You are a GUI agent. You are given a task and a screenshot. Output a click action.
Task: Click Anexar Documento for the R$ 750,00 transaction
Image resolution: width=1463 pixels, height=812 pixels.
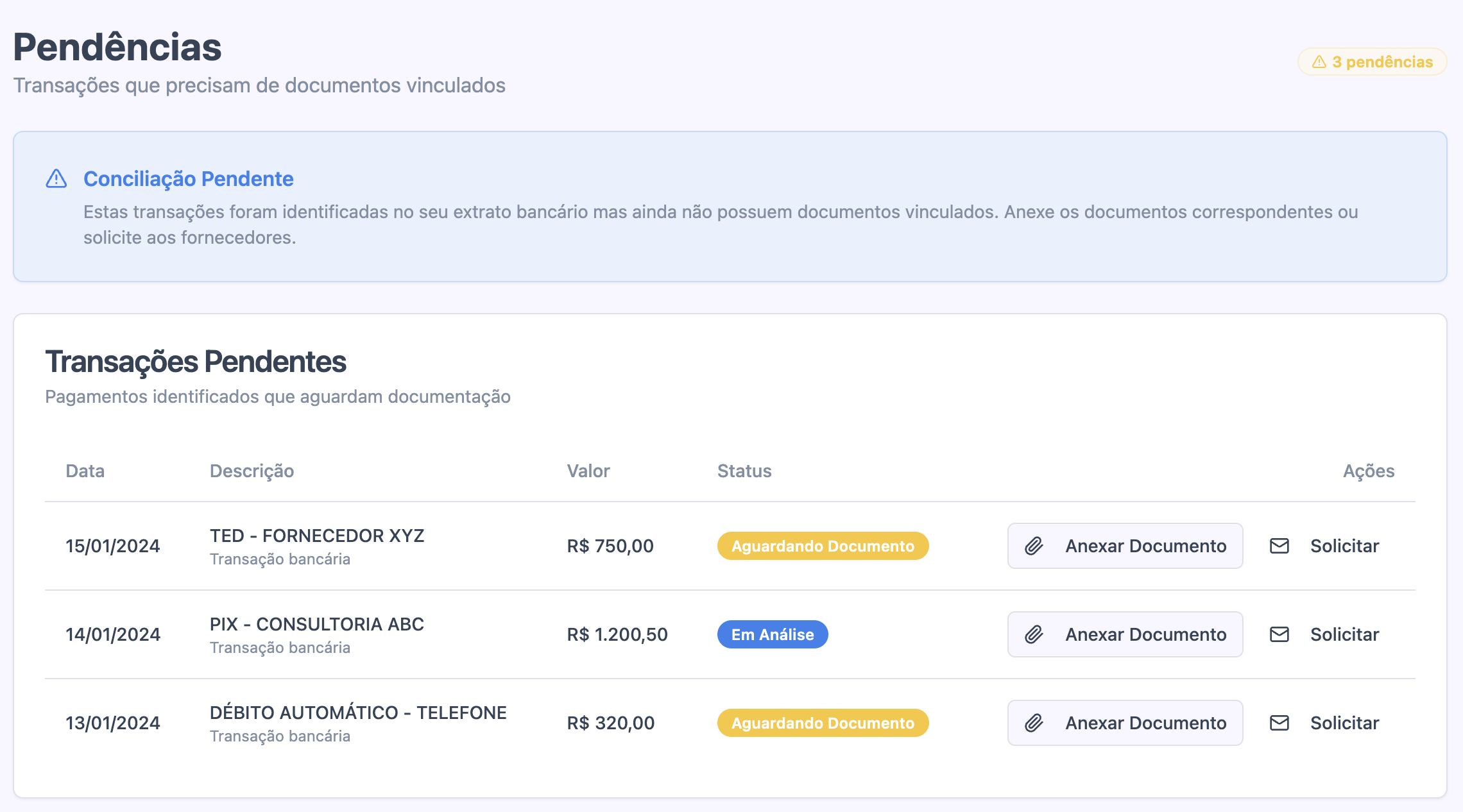tap(1124, 546)
